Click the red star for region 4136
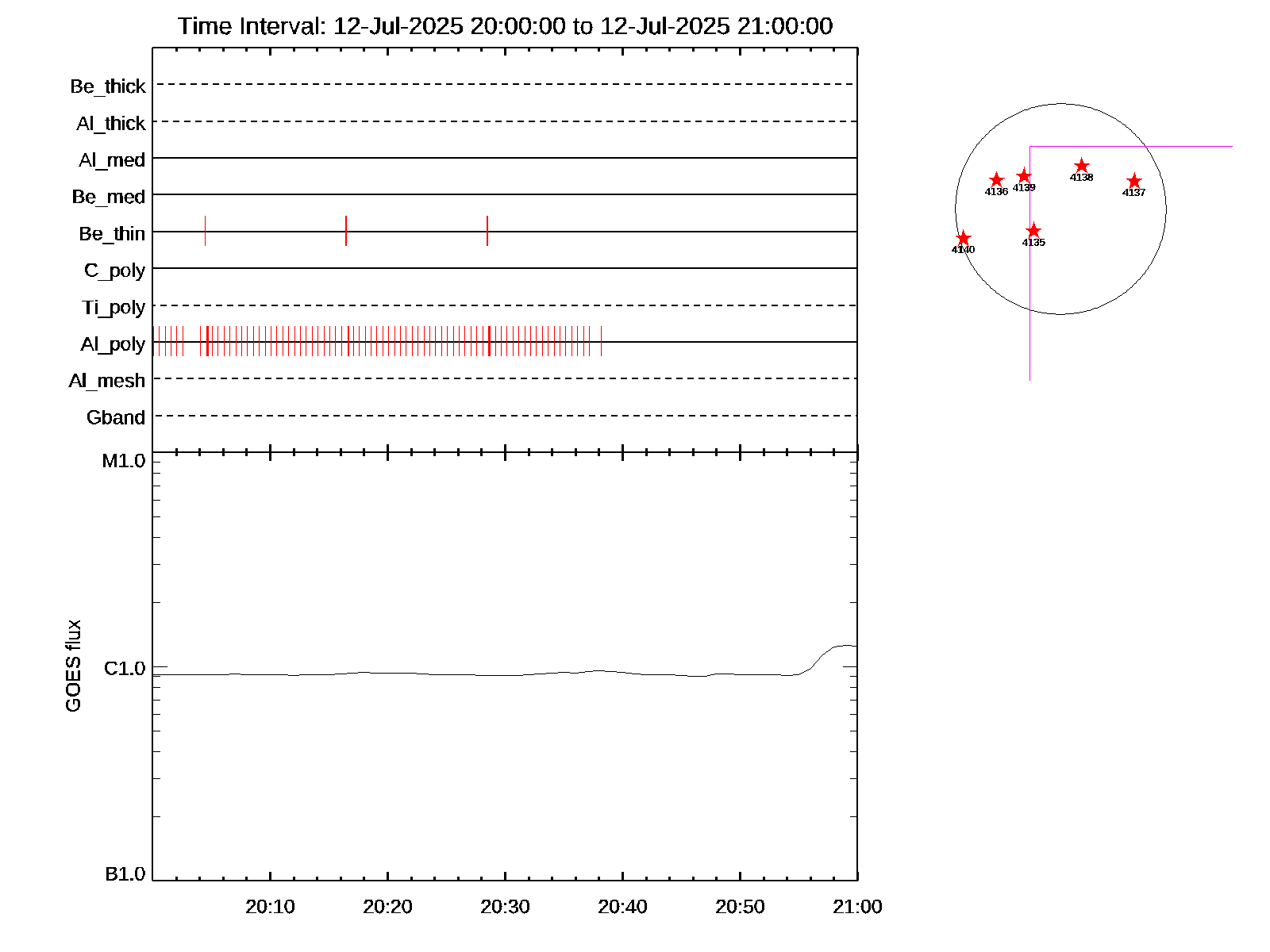Image resolution: width=1270 pixels, height=952 pixels. tap(996, 180)
